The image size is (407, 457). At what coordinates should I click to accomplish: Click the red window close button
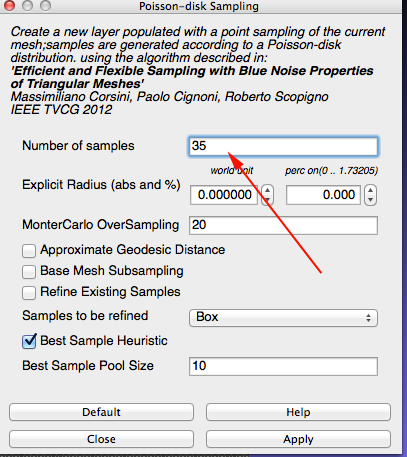tap(9, 5)
